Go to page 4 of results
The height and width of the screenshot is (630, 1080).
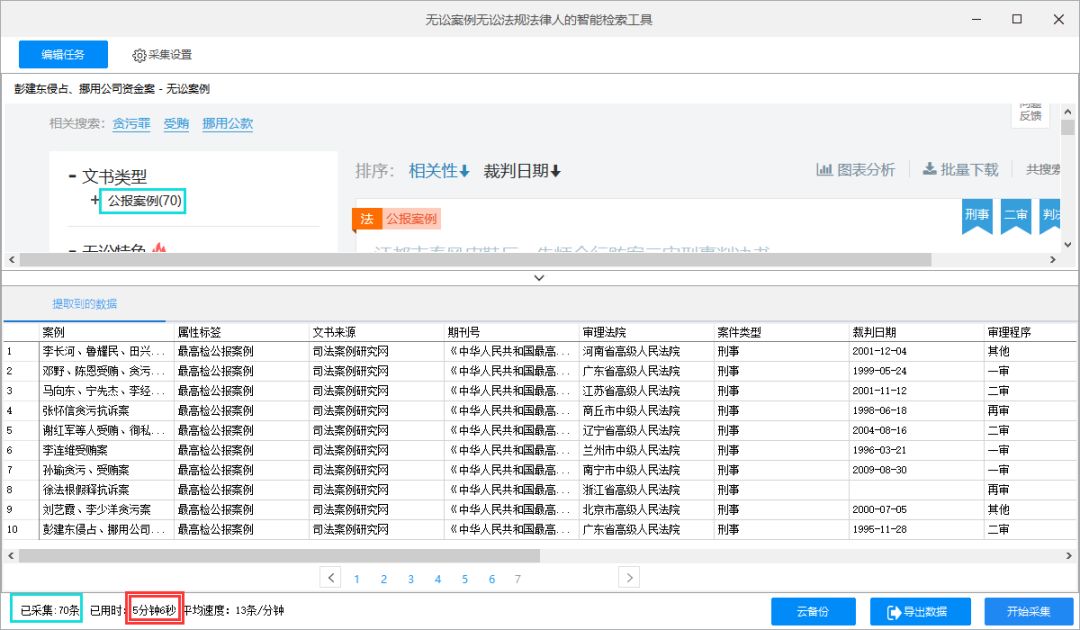[x=437, y=579]
